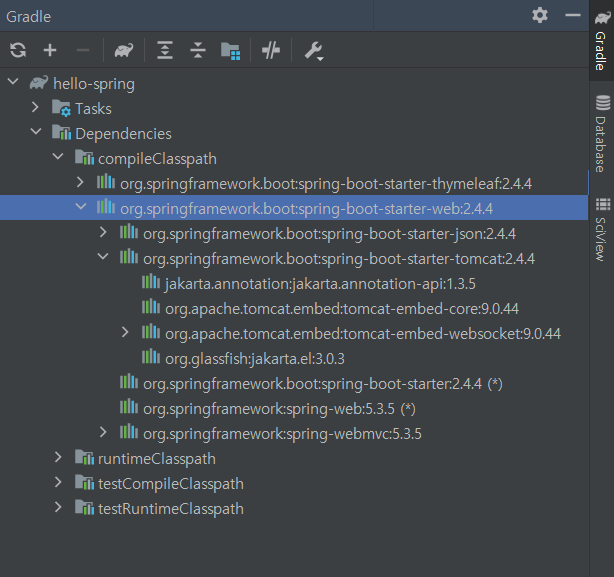Select spring-boot-starter-thymeleaf:2.4.4 row
614x577 pixels.
294,184
